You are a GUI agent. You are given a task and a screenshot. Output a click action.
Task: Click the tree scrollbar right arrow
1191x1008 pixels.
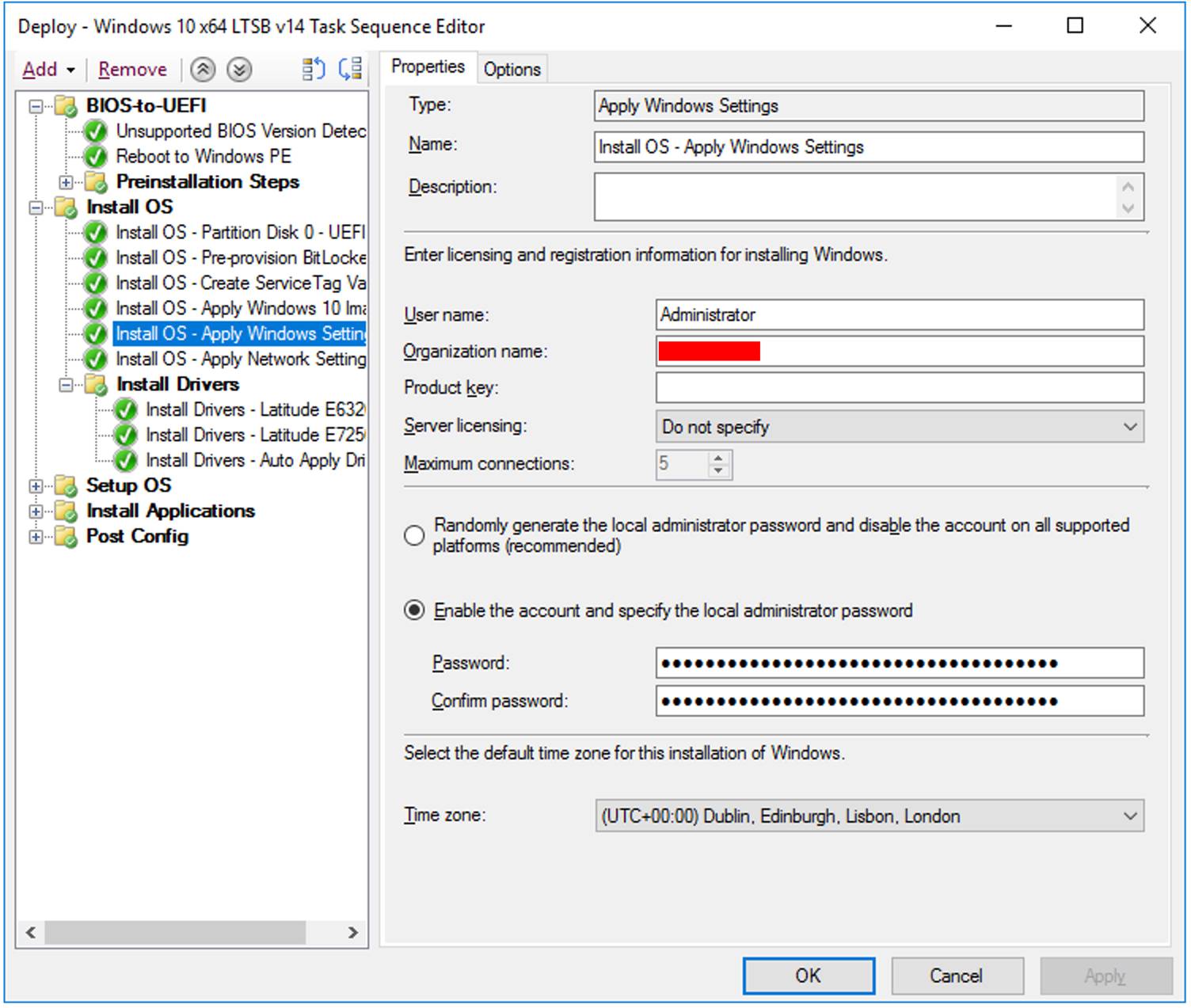click(x=353, y=933)
